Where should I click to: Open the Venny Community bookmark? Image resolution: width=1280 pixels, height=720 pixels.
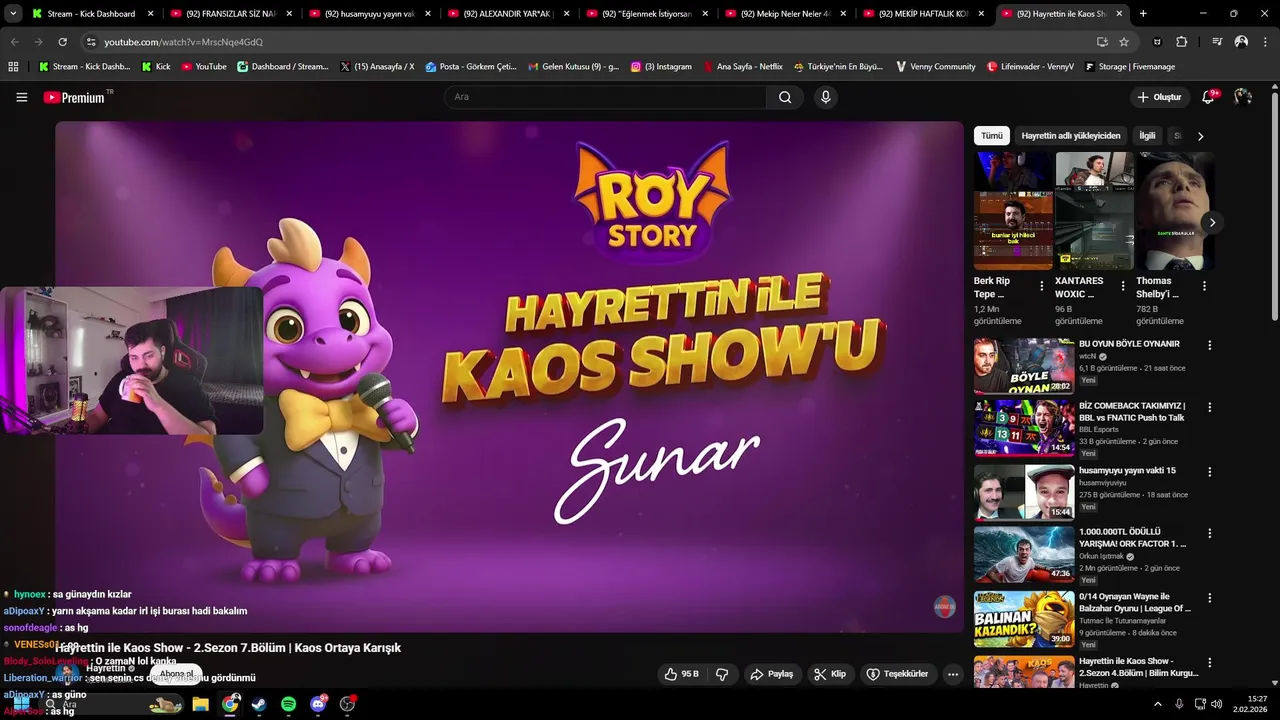(x=935, y=66)
